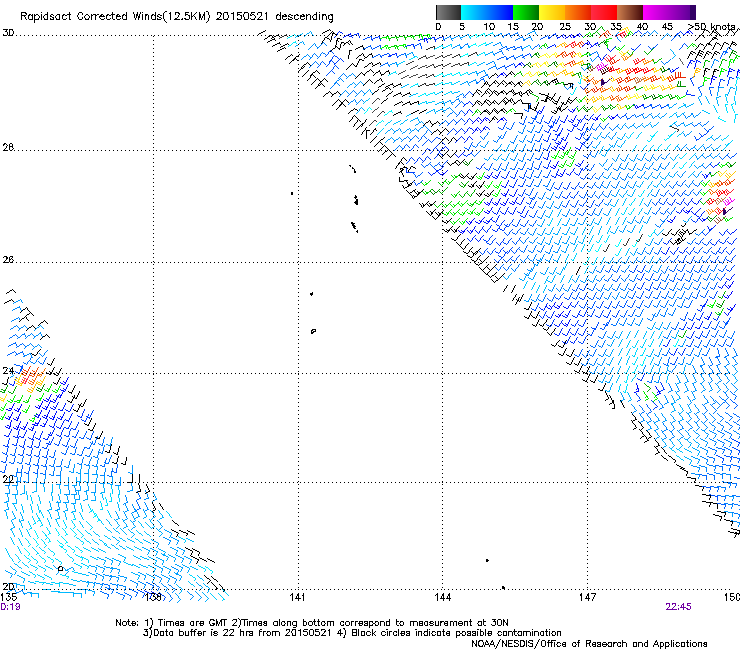Click the '4) Black circles indicate possible contamination' note
The image size is (740, 650).
pyautogui.click(x=449, y=633)
